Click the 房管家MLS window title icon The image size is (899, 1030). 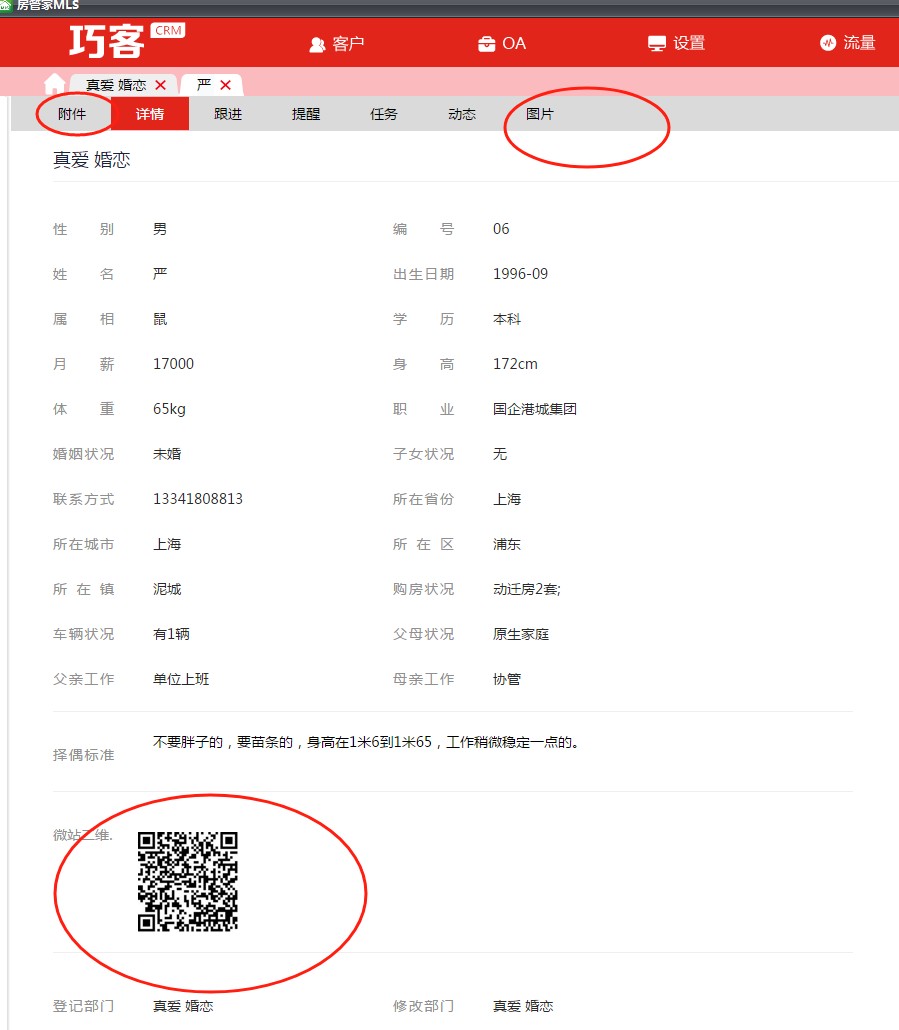(5, 5)
